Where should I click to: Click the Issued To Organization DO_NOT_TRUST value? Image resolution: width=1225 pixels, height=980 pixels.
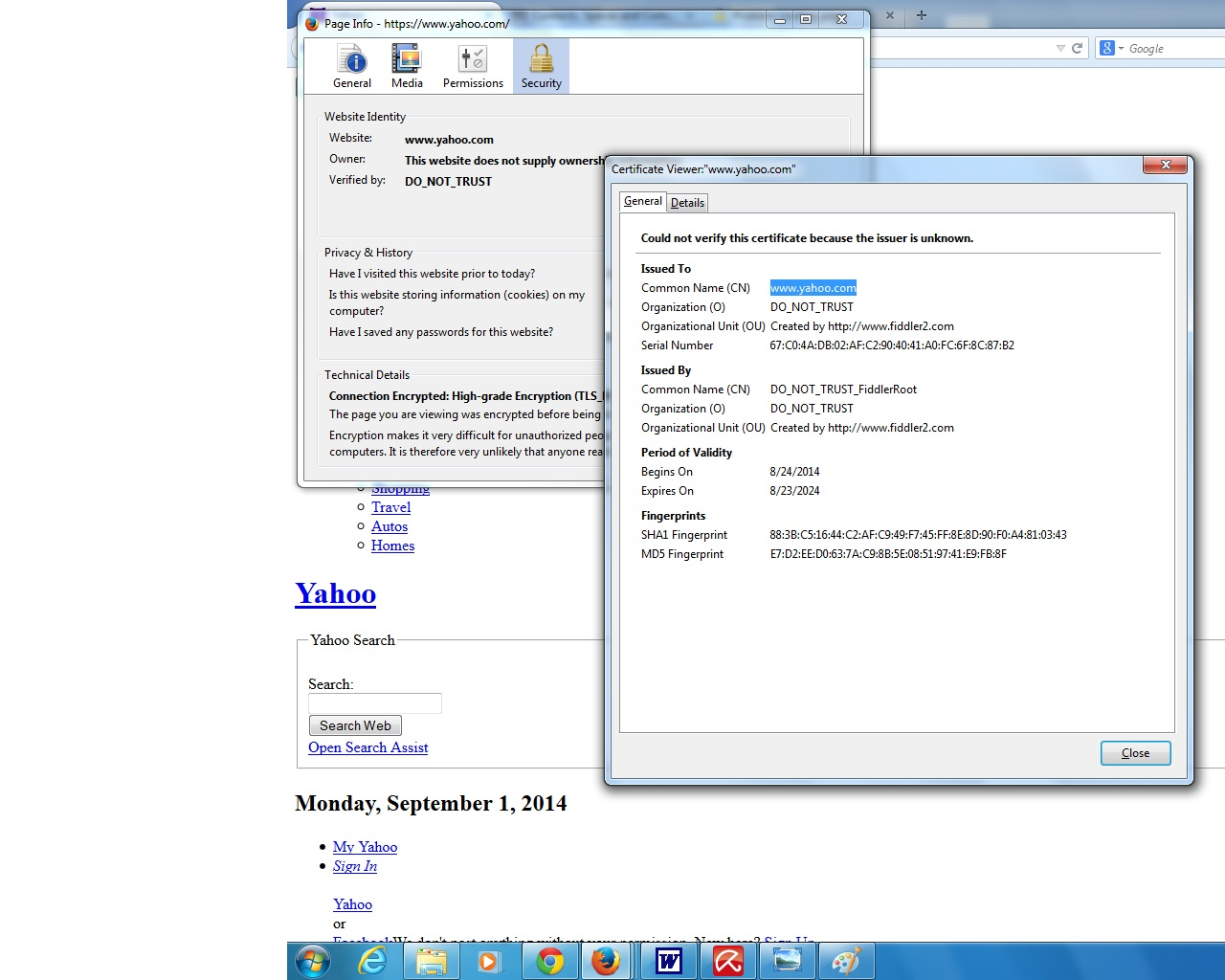click(812, 307)
